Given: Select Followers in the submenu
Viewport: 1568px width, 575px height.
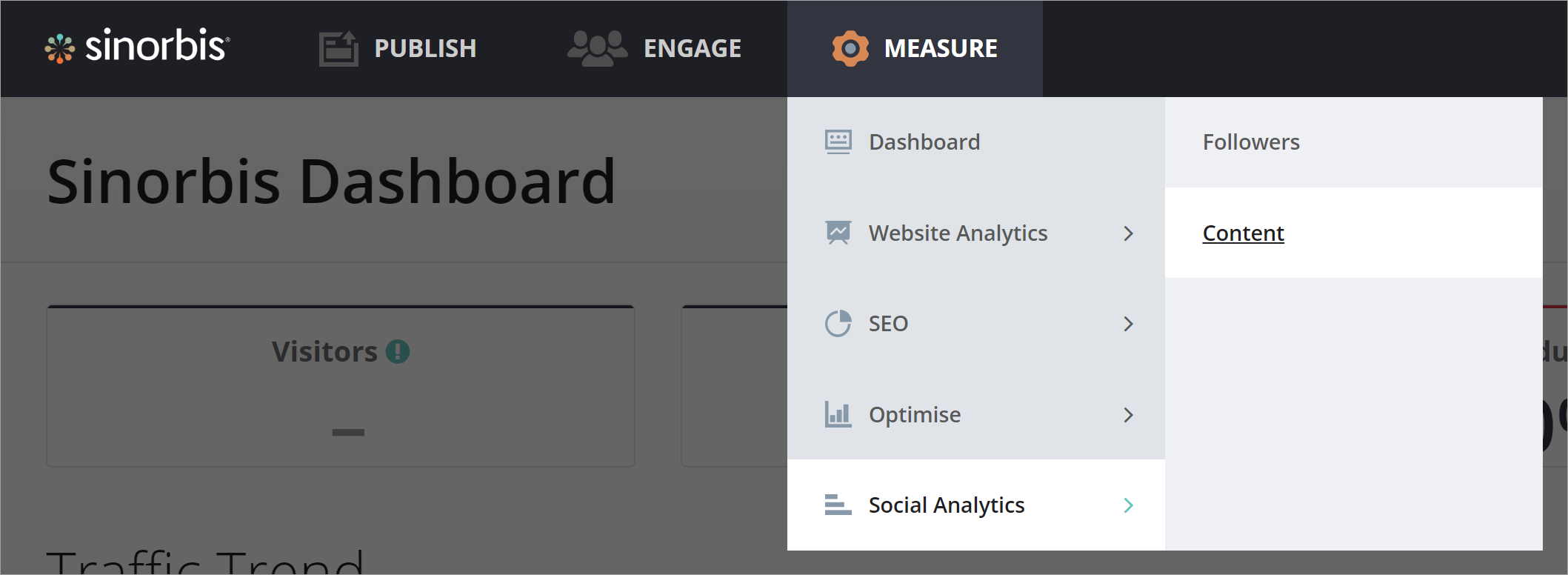Looking at the screenshot, I should [1251, 142].
